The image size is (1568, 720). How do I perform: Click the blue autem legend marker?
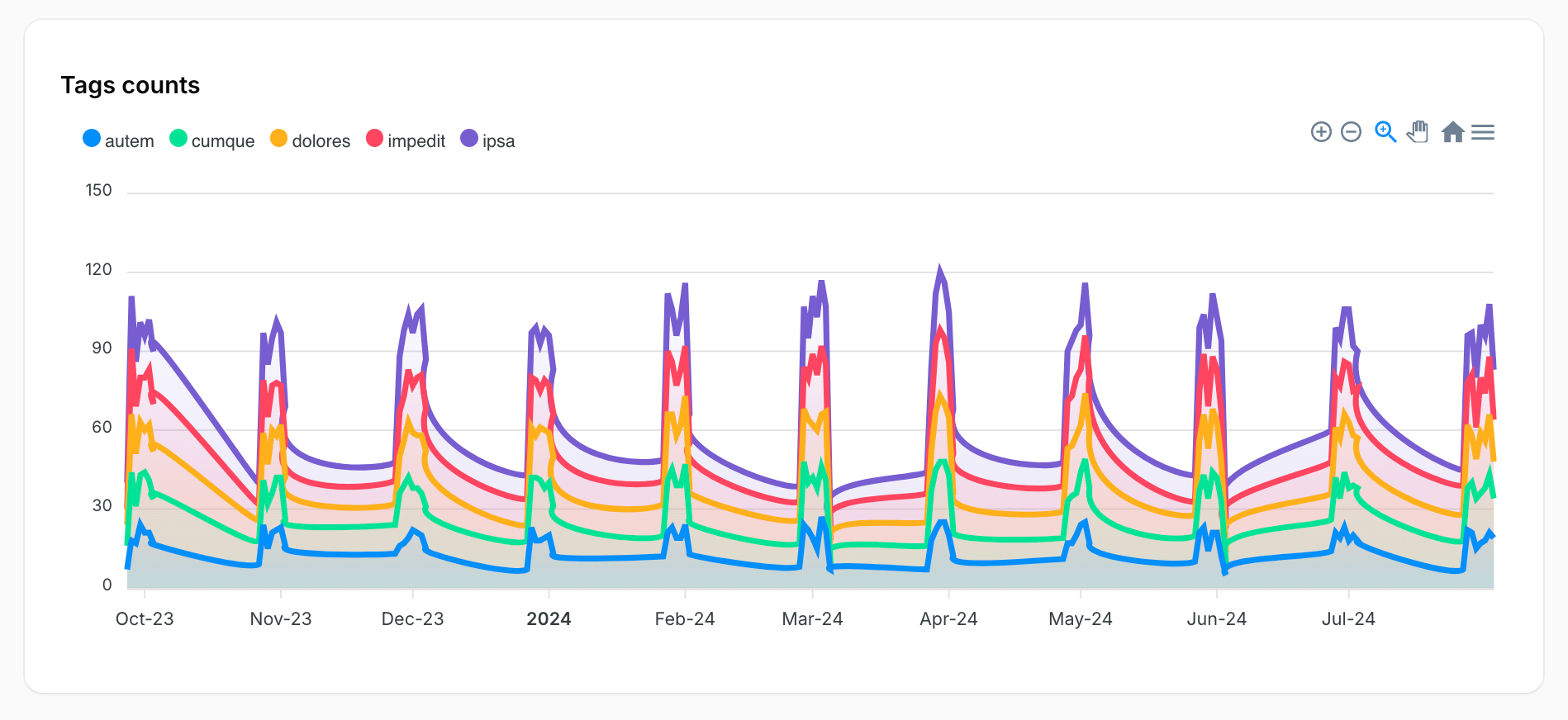92,139
